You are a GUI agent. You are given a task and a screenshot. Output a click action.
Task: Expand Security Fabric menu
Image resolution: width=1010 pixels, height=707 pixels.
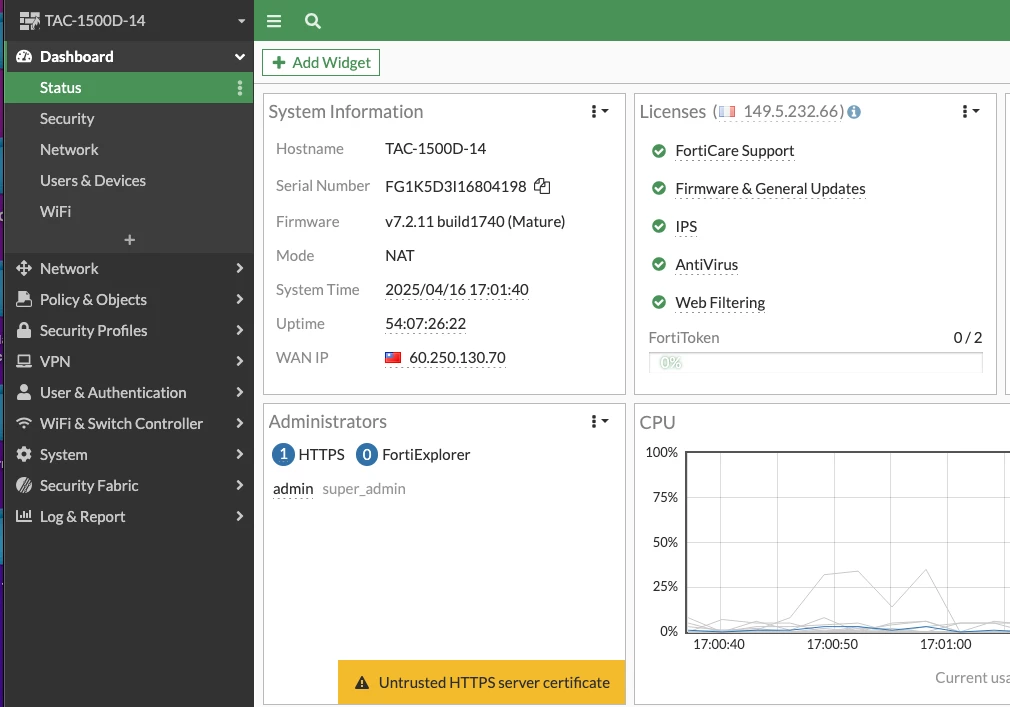pyautogui.click(x=129, y=485)
